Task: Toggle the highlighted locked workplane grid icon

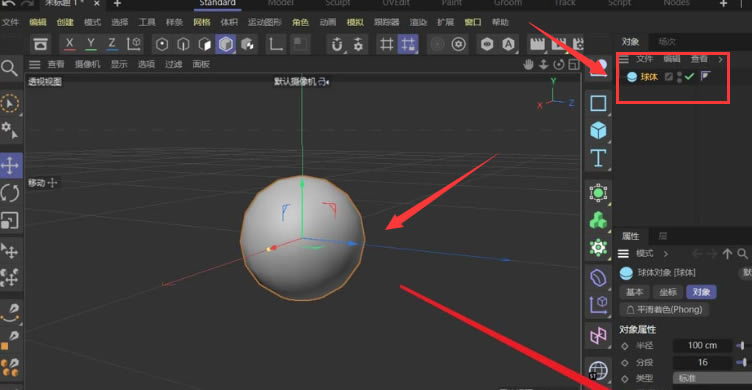Action: [408, 45]
